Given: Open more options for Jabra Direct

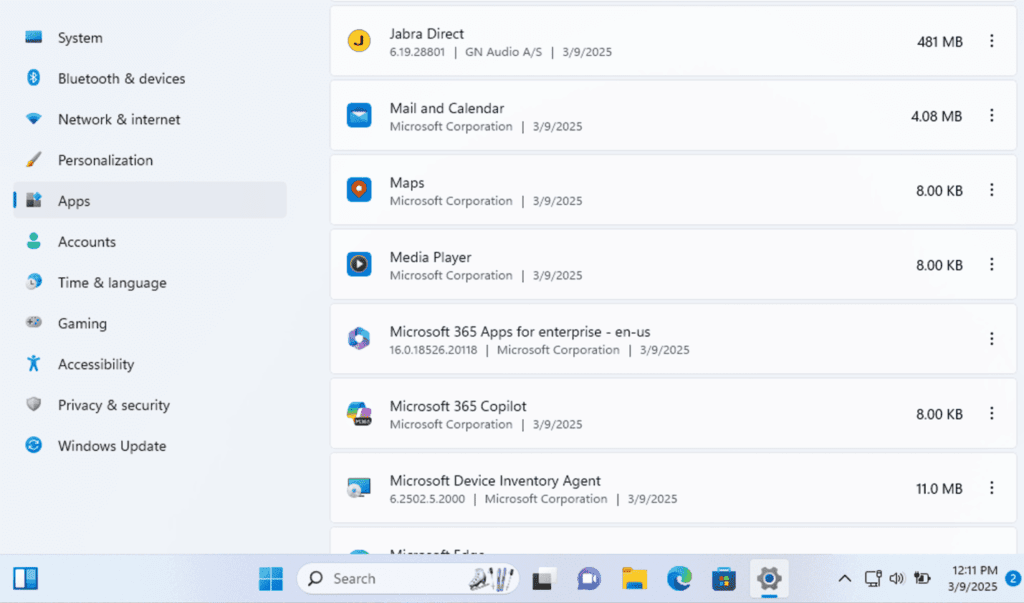Looking at the screenshot, I should pos(992,41).
